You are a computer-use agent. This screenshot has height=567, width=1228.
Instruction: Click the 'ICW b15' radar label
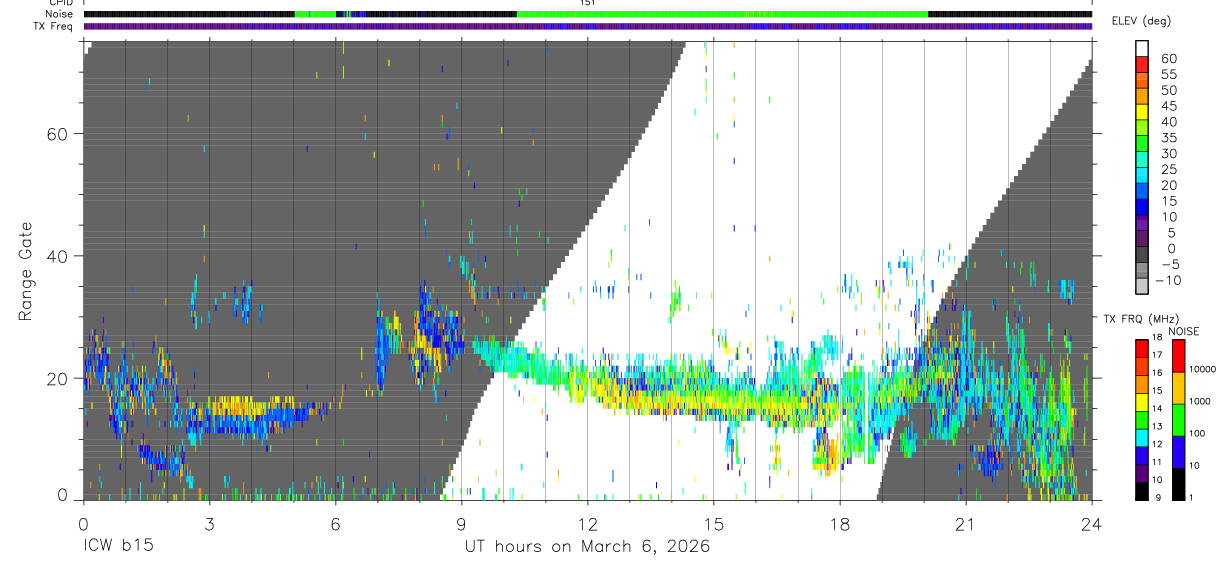[x=117, y=546]
